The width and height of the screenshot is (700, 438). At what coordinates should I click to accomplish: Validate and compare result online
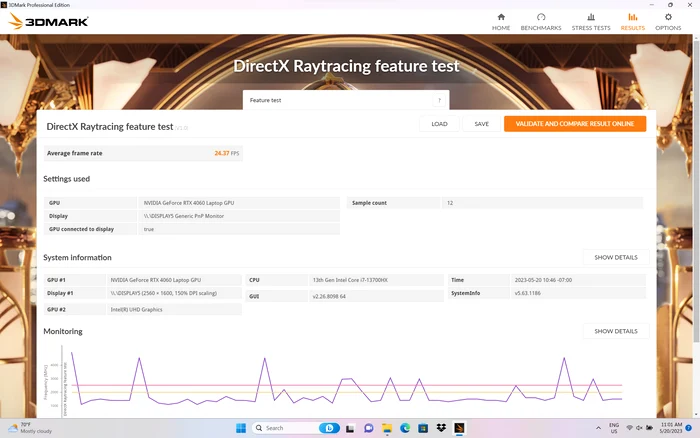tap(575, 124)
